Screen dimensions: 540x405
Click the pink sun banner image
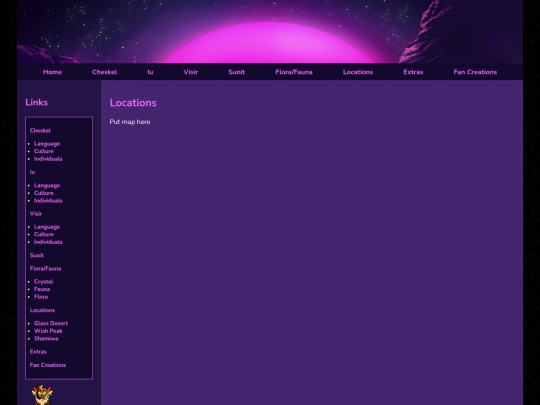pyautogui.click(x=270, y=32)
